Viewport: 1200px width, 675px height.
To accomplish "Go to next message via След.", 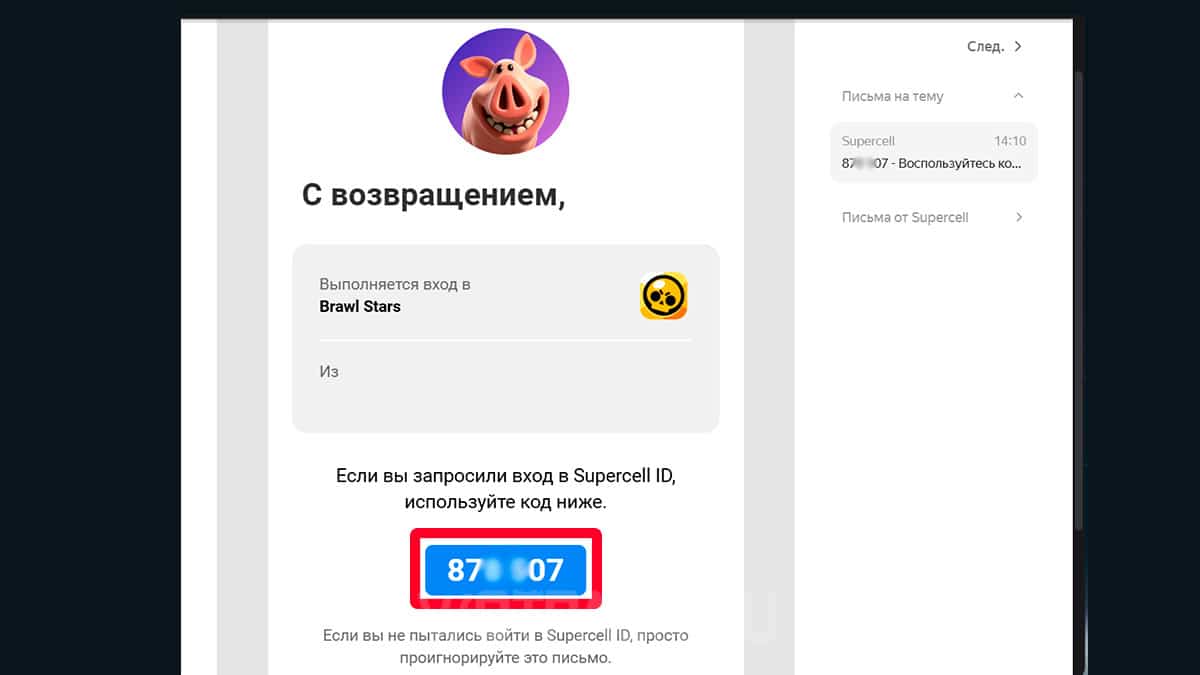I will tap(985, 46).
